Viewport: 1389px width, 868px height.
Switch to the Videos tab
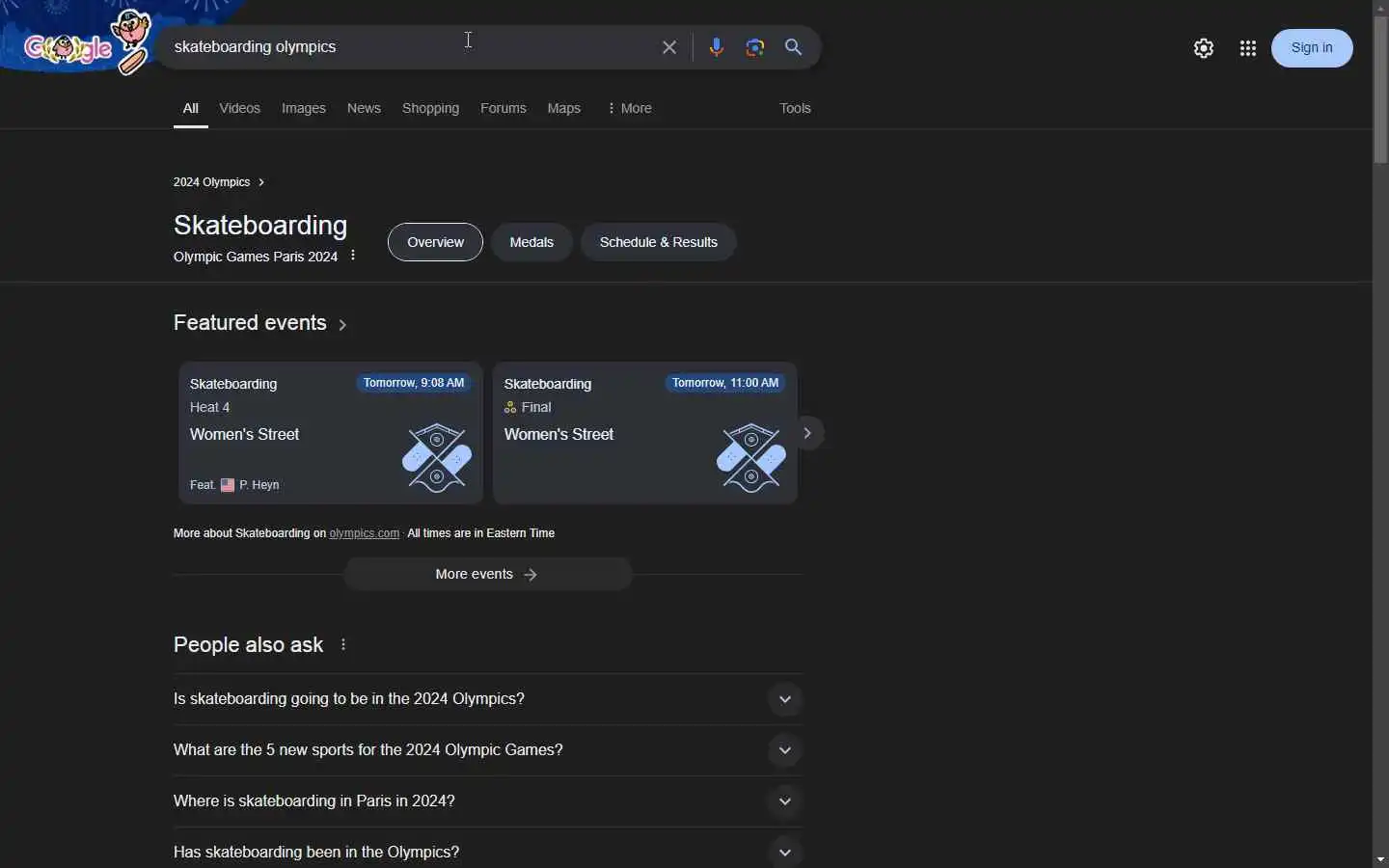(x=240, y=108)
